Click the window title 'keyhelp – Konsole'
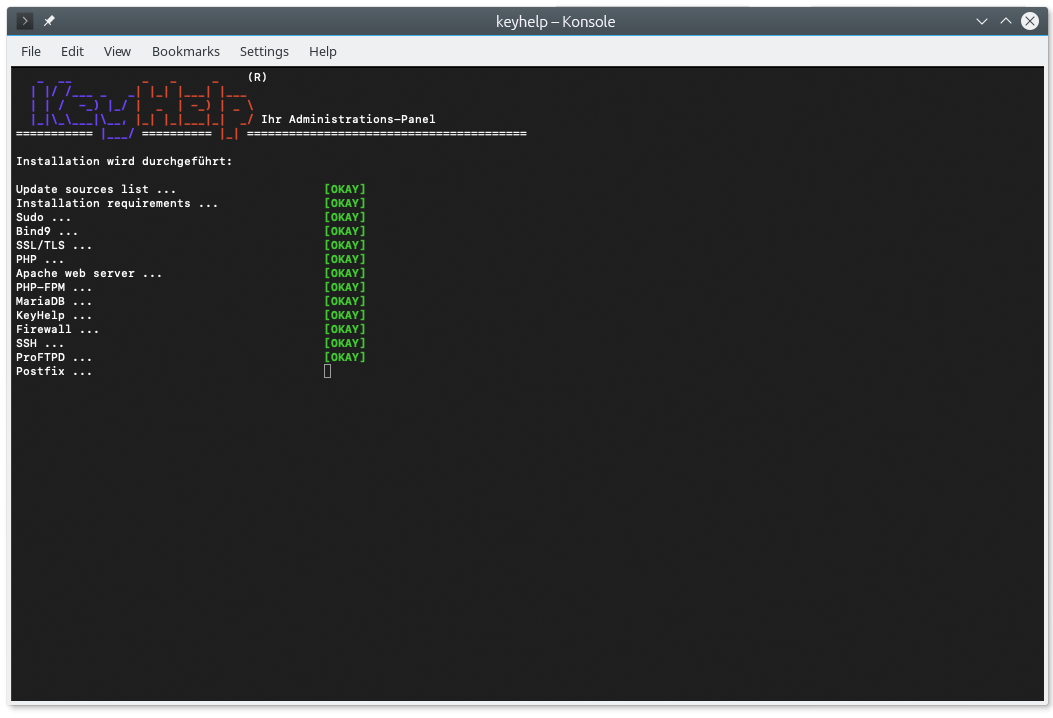1053x718 pixels. coord(555,21)
